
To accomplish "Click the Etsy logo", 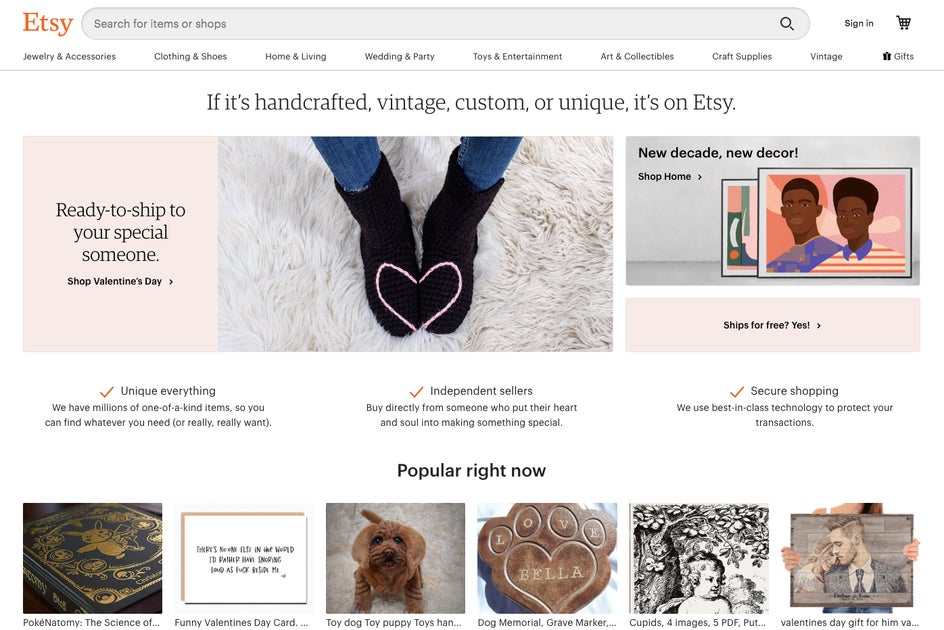I will click(48, 23).
